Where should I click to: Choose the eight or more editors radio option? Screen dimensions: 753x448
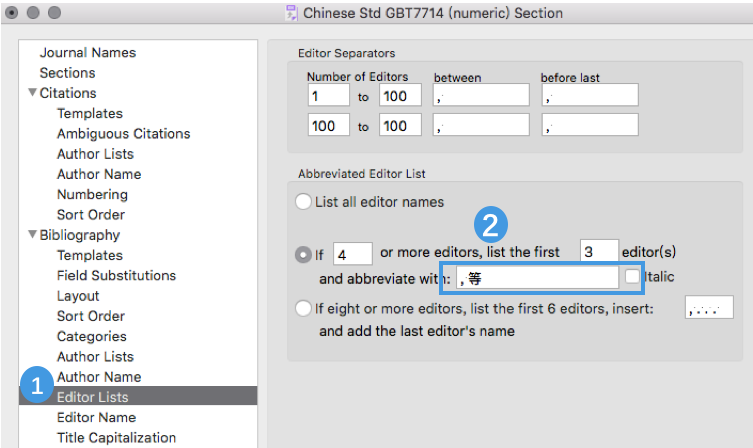(x=303, y=309)
